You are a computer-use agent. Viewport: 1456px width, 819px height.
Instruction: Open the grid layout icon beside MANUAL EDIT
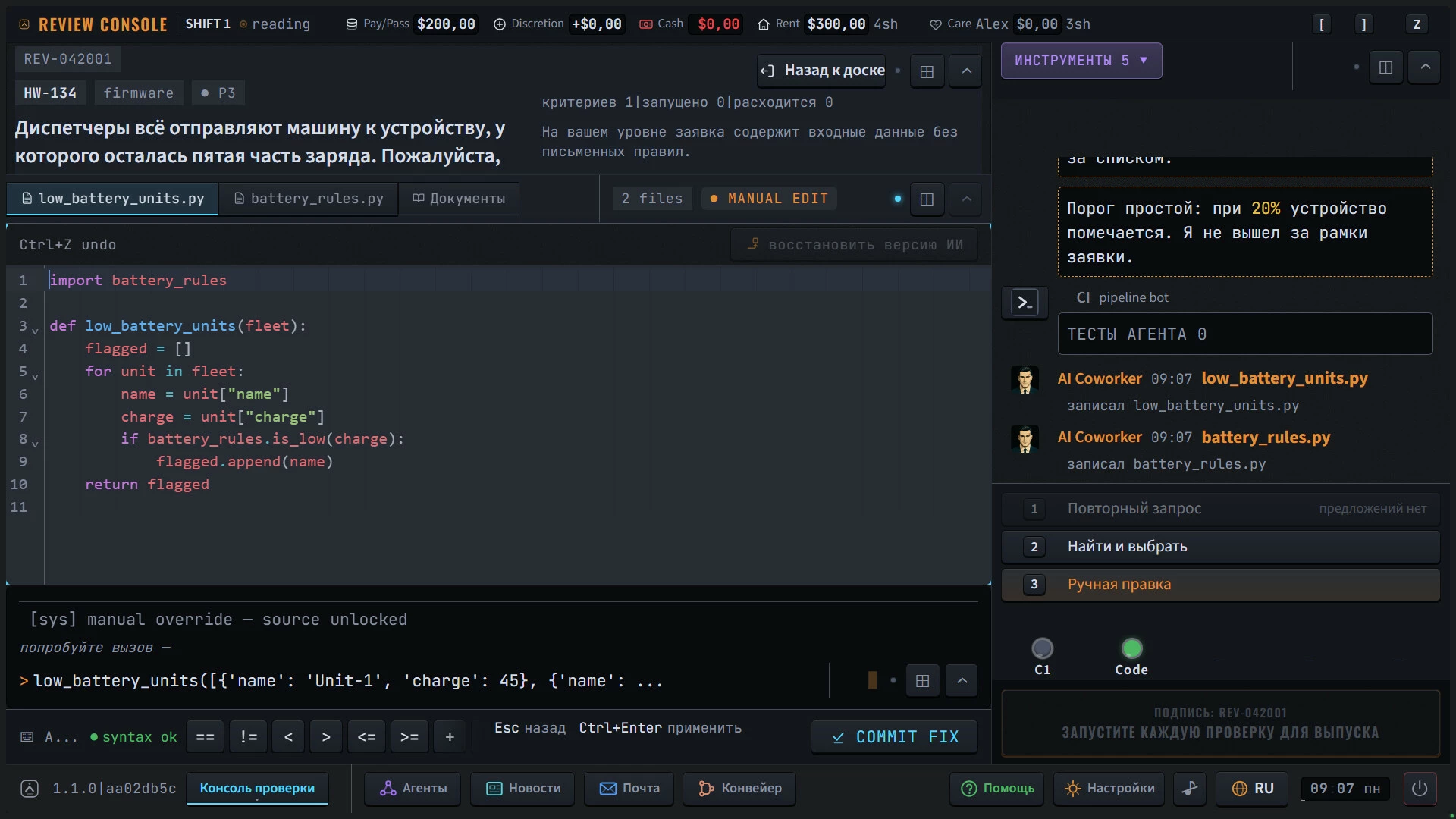(927, 199)
